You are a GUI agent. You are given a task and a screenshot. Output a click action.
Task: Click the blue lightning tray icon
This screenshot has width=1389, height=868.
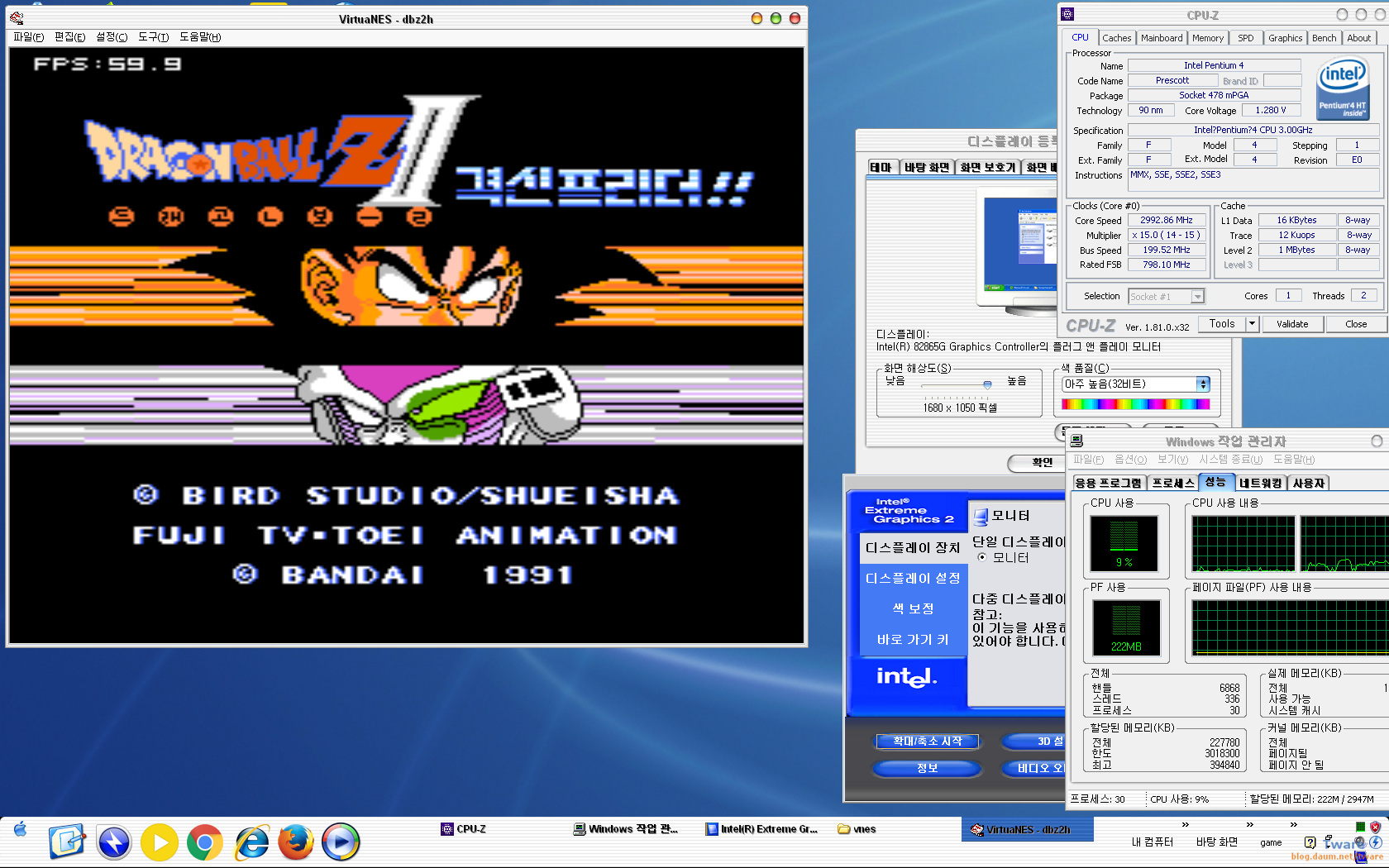point(1376,842)
